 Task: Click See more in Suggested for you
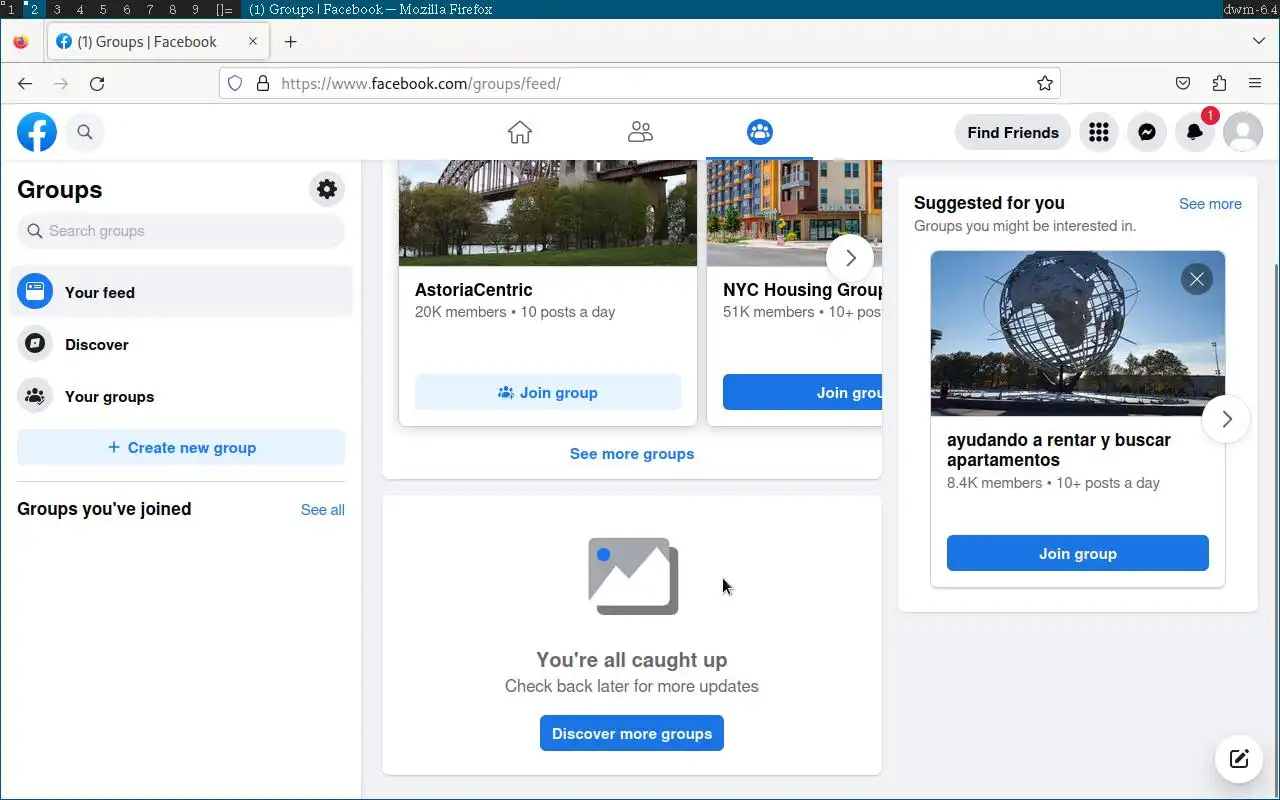pos(1210,203)
